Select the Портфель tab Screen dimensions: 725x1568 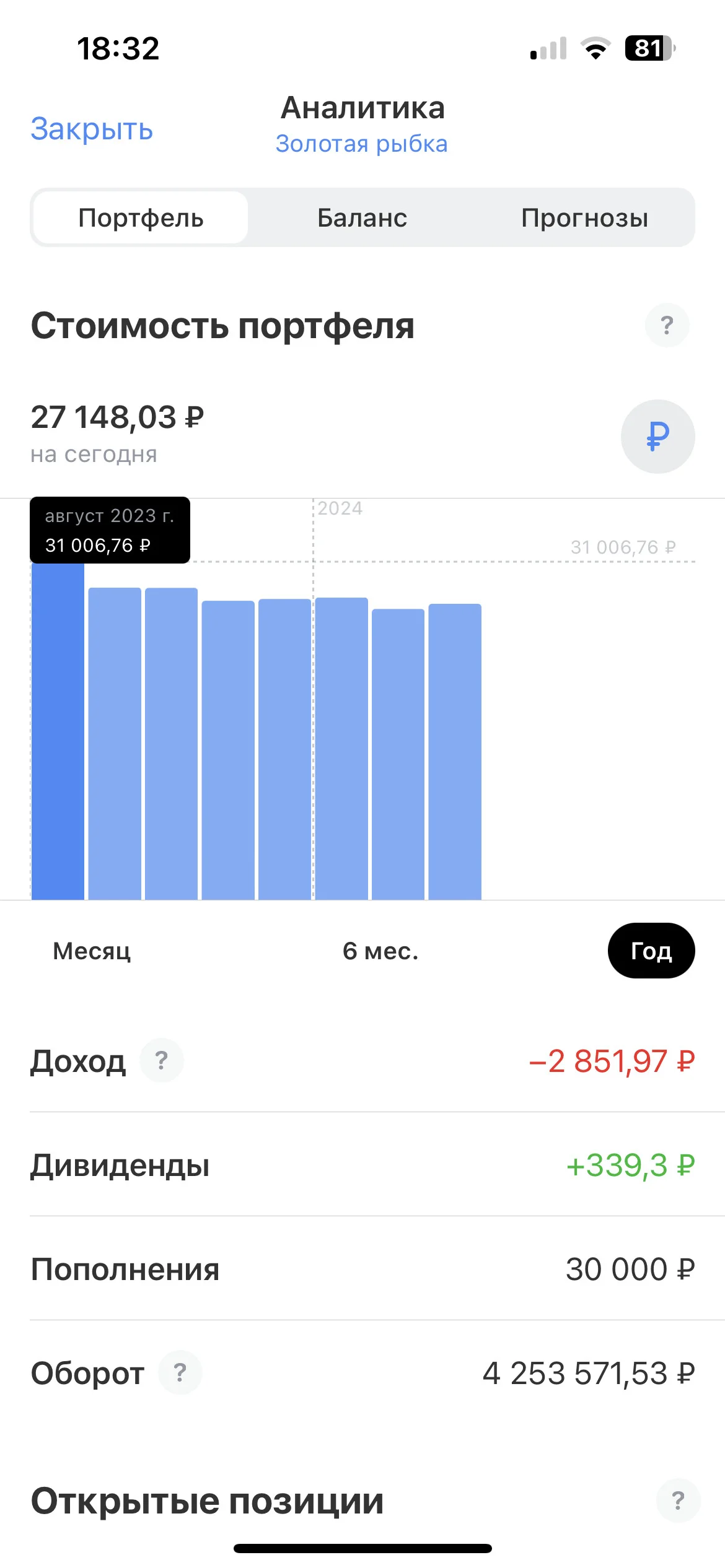[x=141, y=217]
